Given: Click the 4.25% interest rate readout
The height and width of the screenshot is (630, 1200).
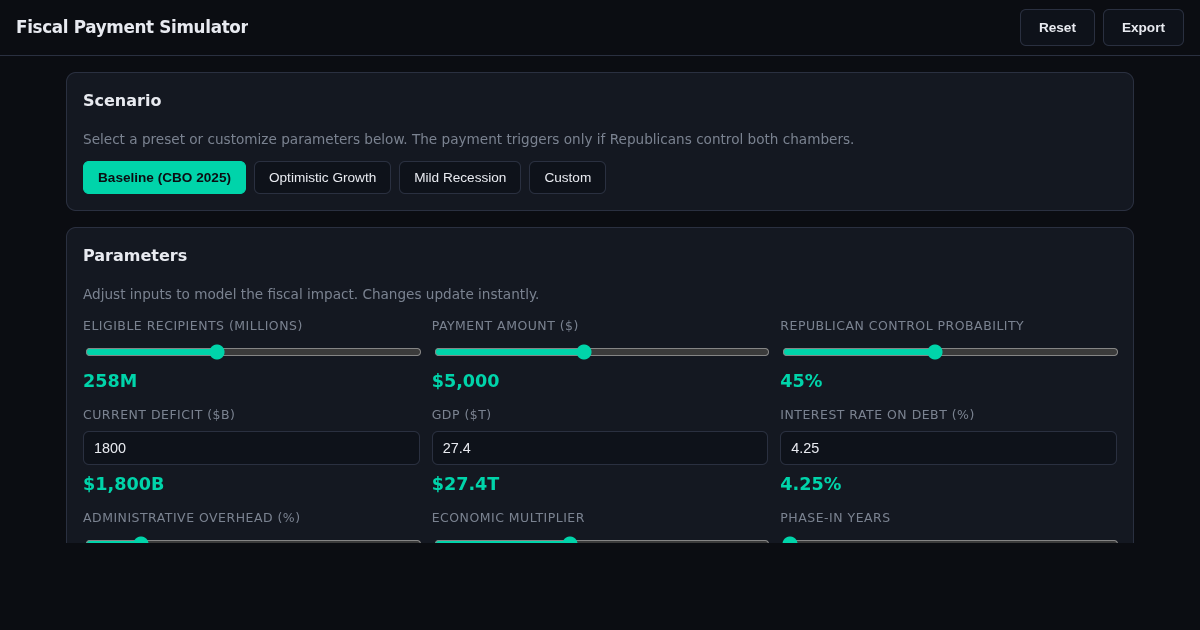Looking at the screenshot, I should click(x=811, y=484).
